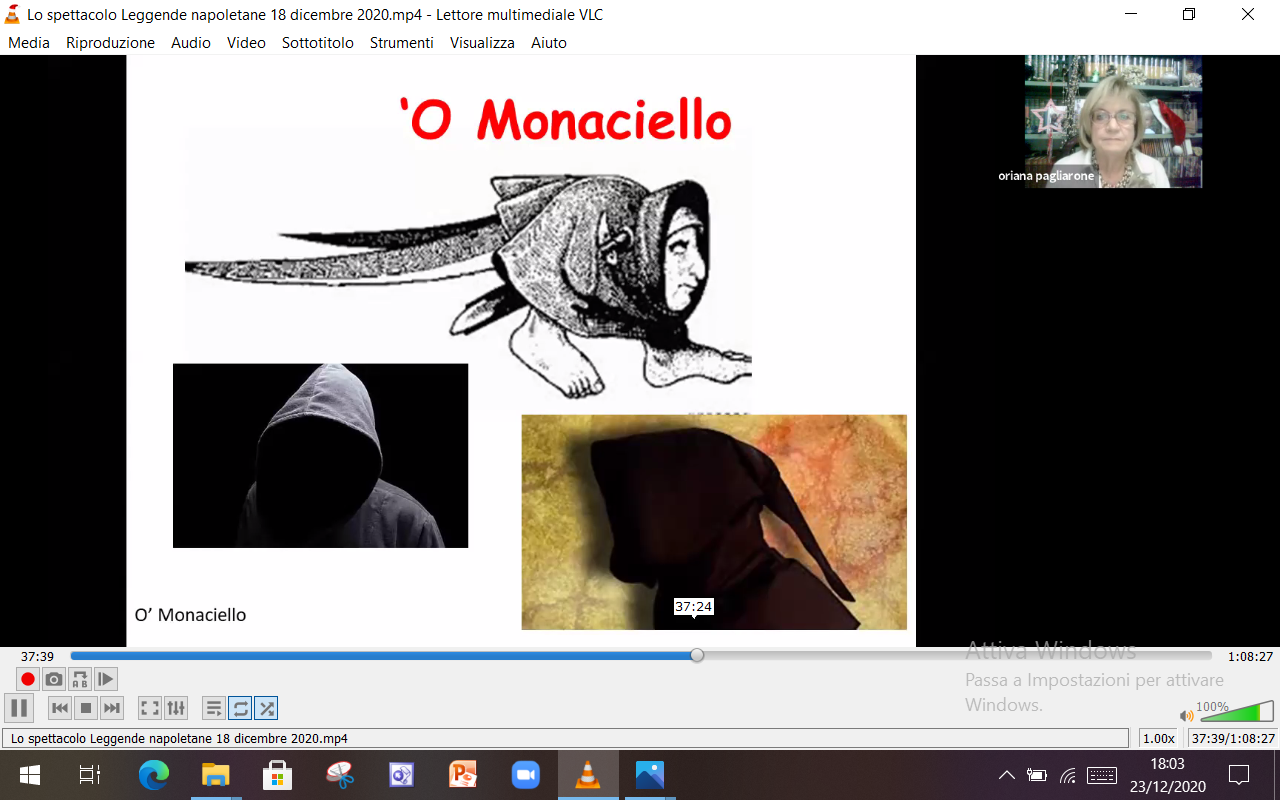
Task: Click the VLC cone icon in title bar
Action: 12,14
